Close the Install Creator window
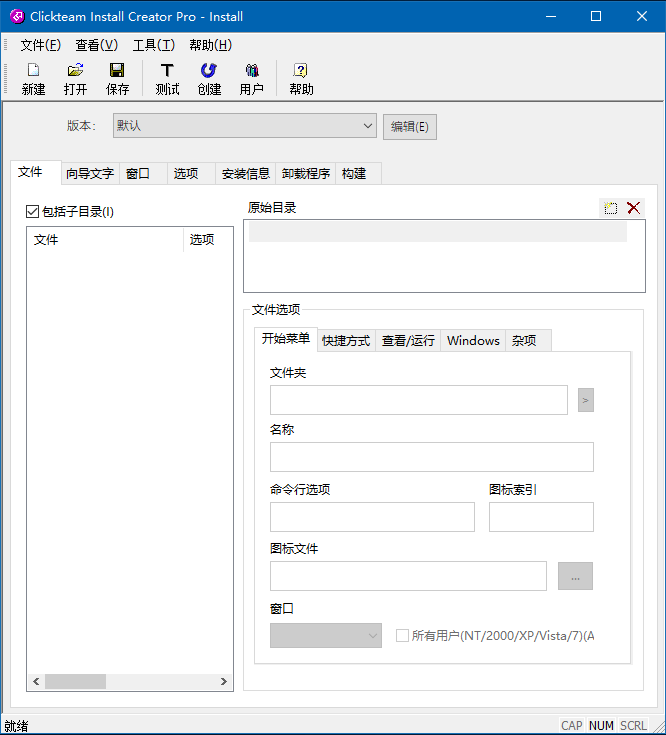 pyautogui.click(x=642, y=16)
